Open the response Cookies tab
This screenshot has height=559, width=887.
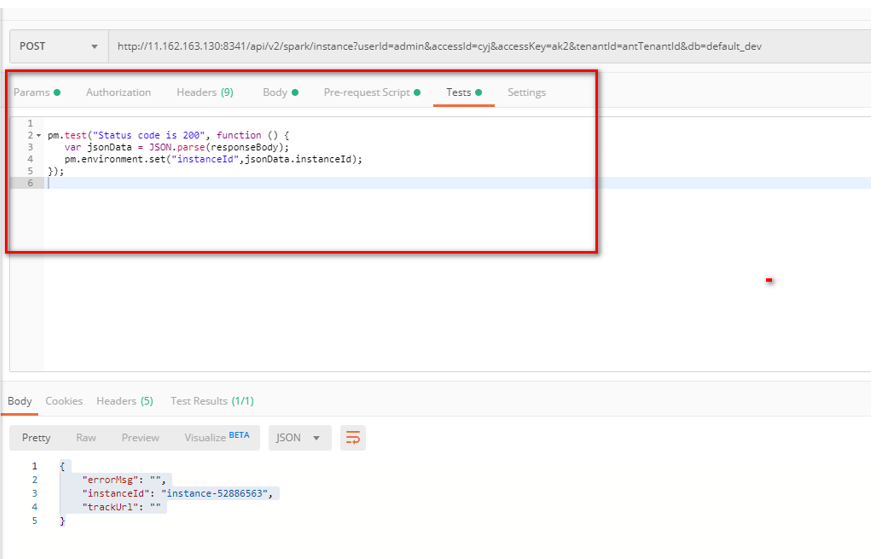[64, 401]
